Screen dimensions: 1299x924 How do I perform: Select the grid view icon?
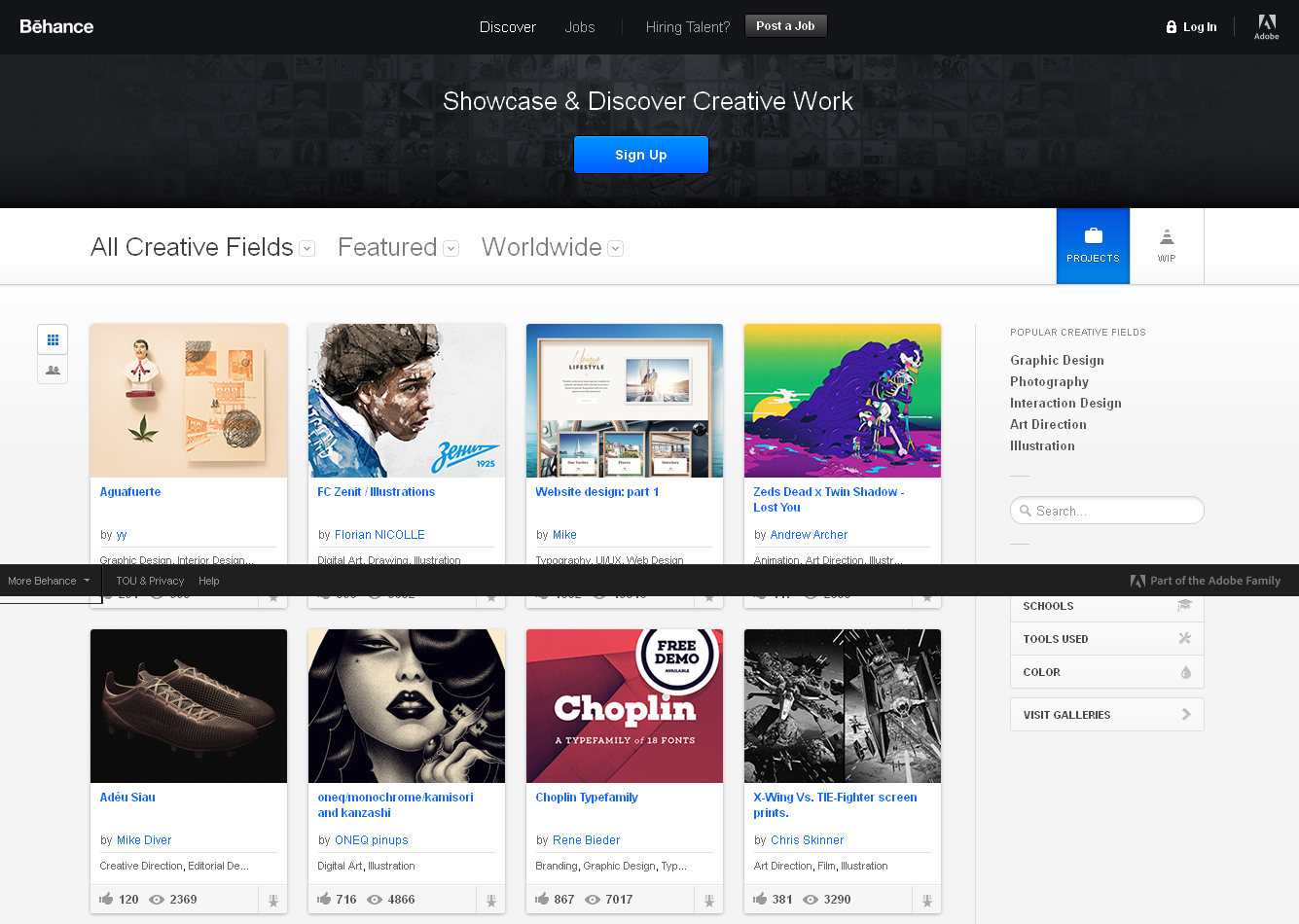53,339
